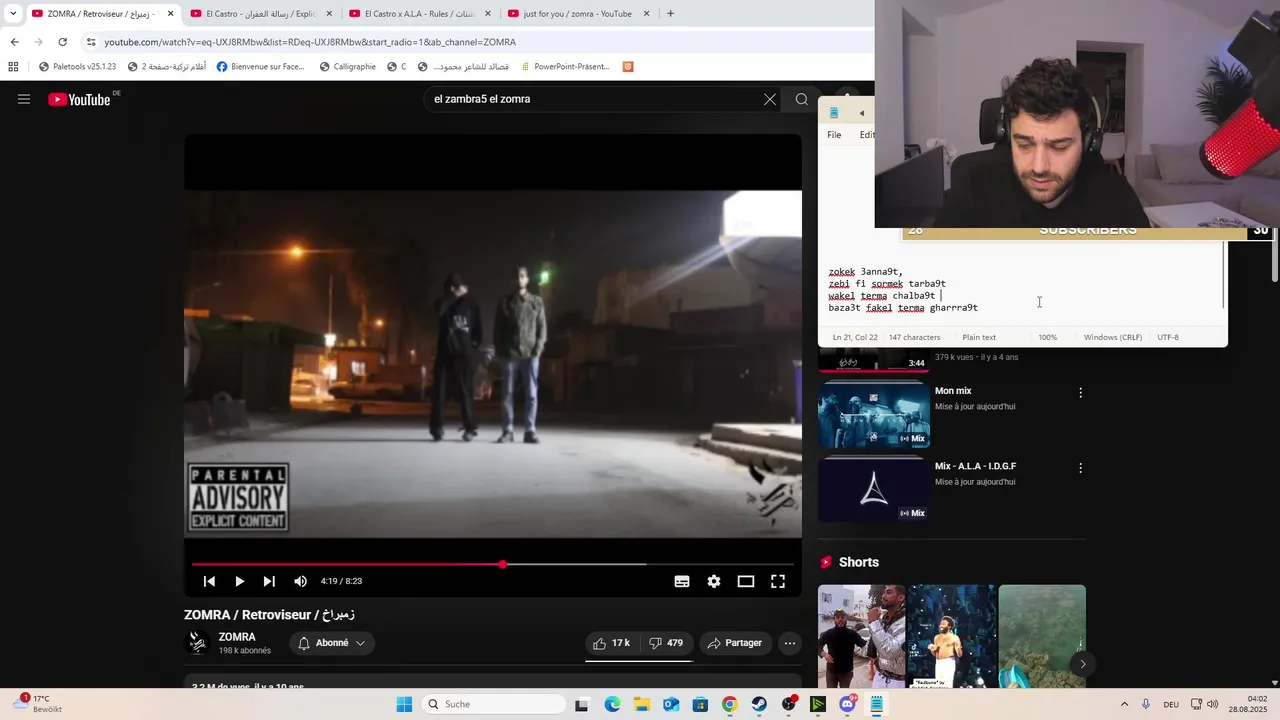Clear the search box with the X
Viewport: 1280px width, 720px height.
[x=770, y=99]
